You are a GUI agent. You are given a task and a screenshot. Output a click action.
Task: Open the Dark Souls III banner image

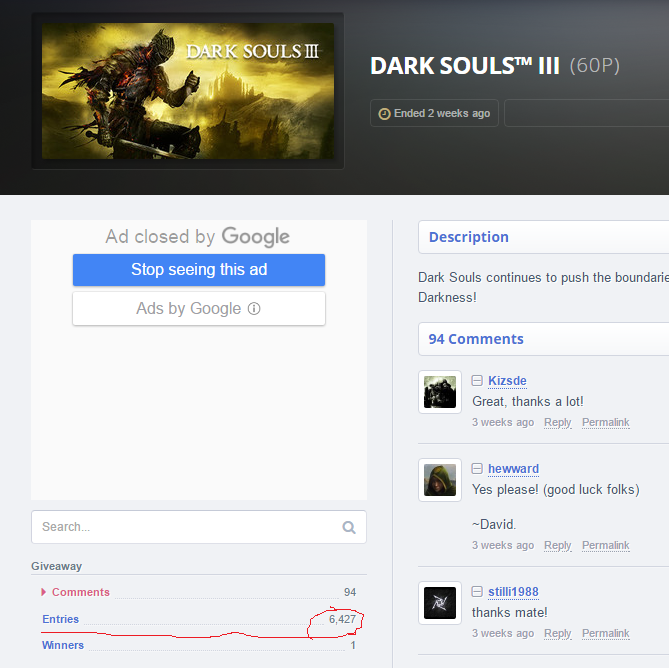click(188, 91)
